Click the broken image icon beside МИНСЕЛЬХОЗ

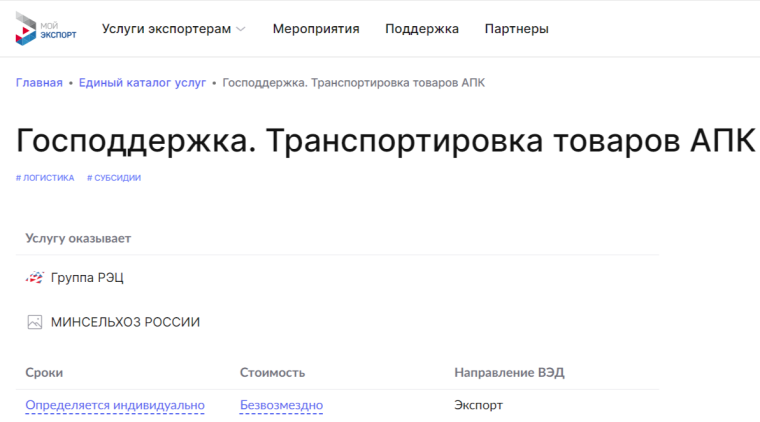34,322
